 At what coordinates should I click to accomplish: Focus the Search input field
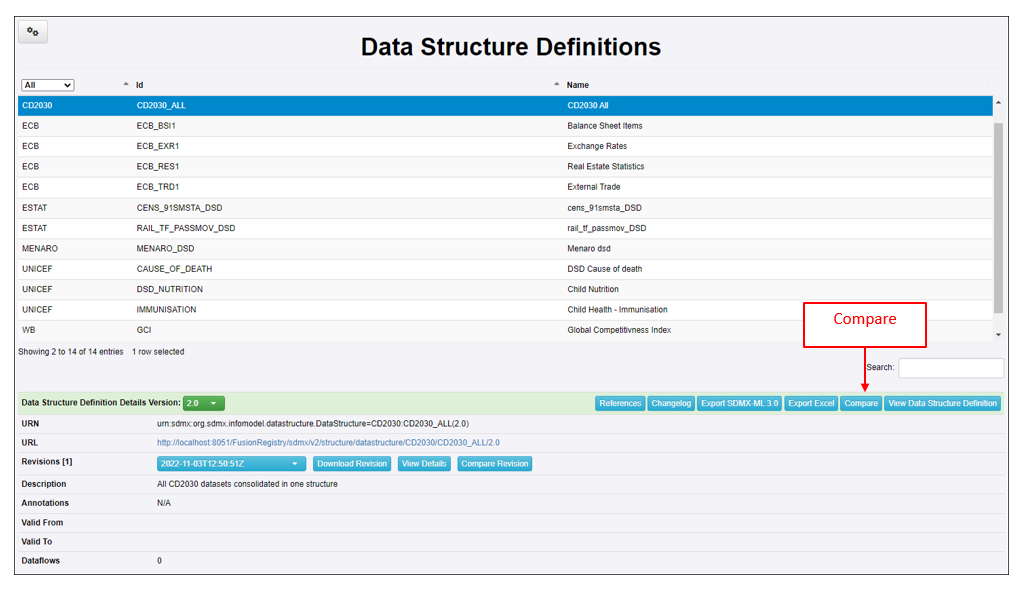(x=950, y=368)
